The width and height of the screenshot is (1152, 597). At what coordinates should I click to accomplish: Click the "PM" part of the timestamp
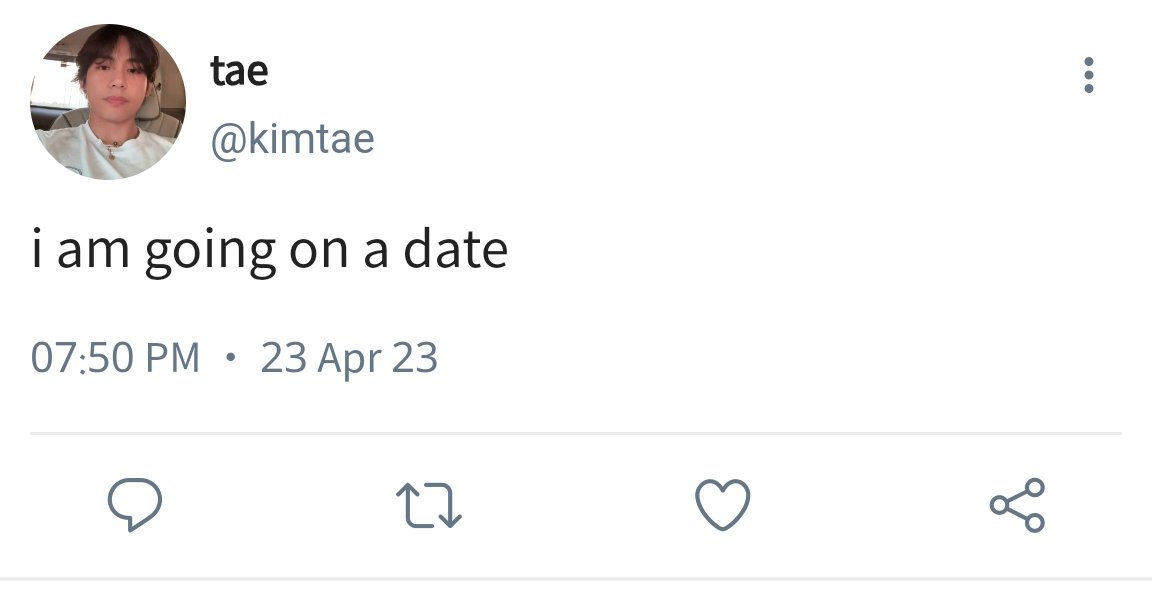tap(173, 358)
